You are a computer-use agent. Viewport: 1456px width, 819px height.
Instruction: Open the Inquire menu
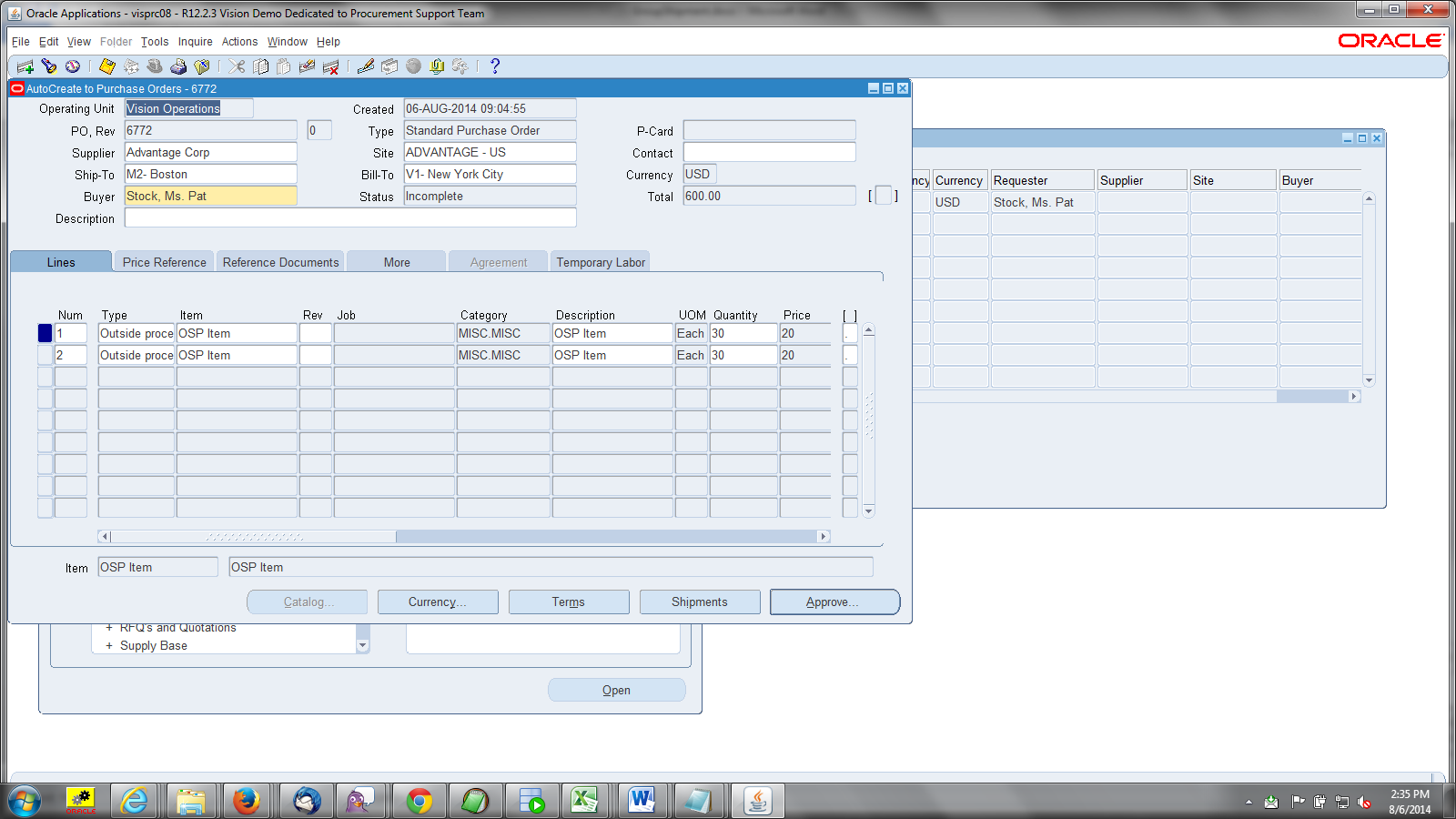tap(196, 42)
